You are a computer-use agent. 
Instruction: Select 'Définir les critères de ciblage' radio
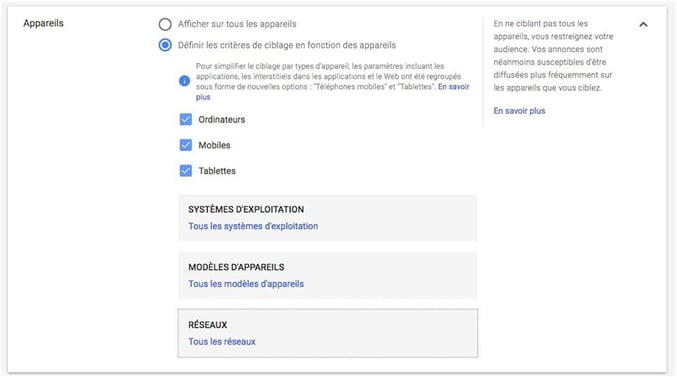coord(165,45)
